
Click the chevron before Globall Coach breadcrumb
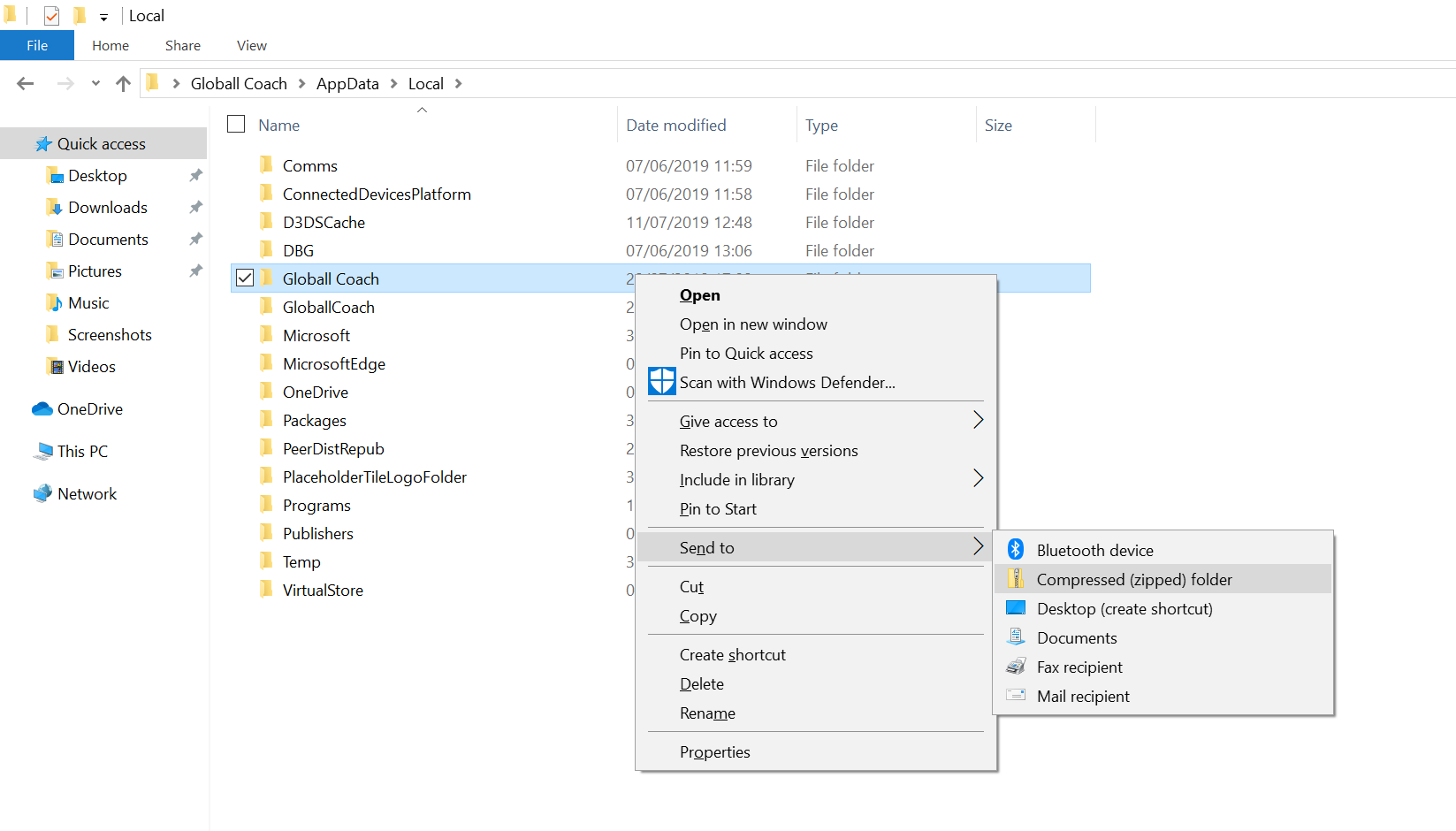click(176, 84)
